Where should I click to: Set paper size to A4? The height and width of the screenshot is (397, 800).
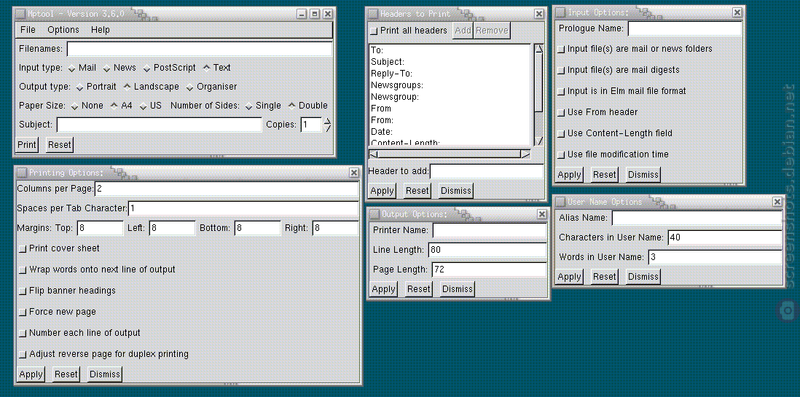pos(121,106)
